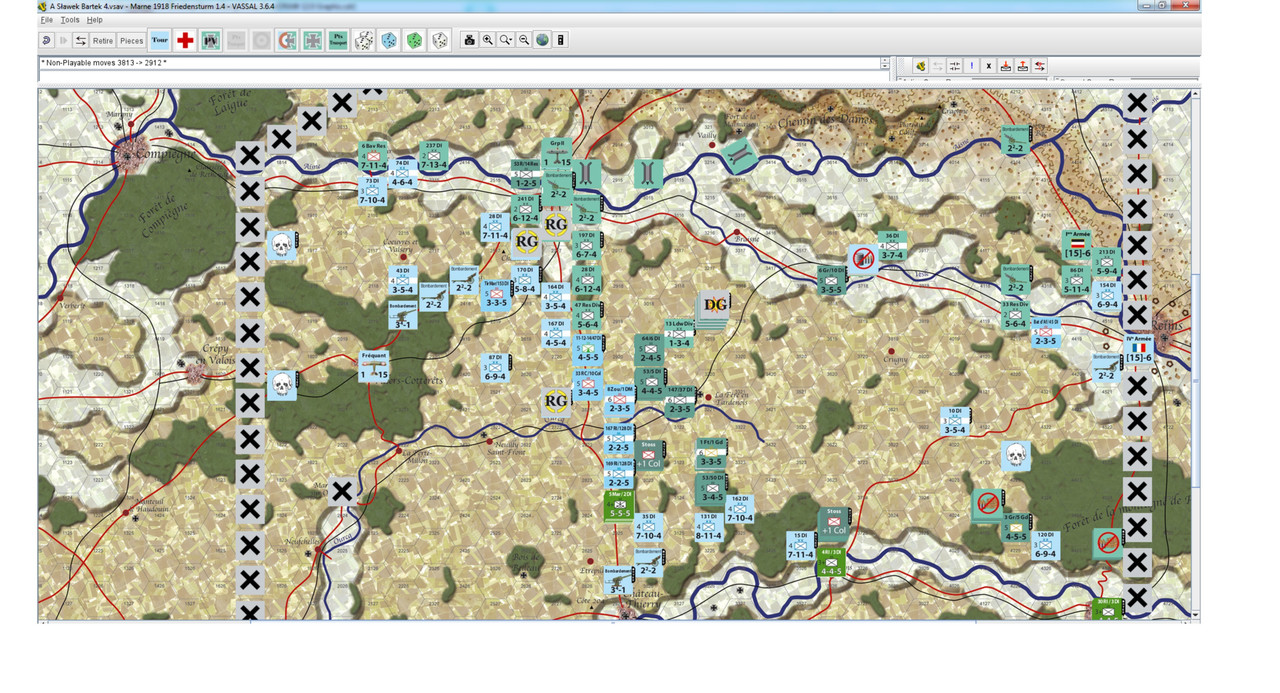This screenshot has height=693, width=1280.
Task: Select the green 5-5-5 counter
Action: pos(619,506)
